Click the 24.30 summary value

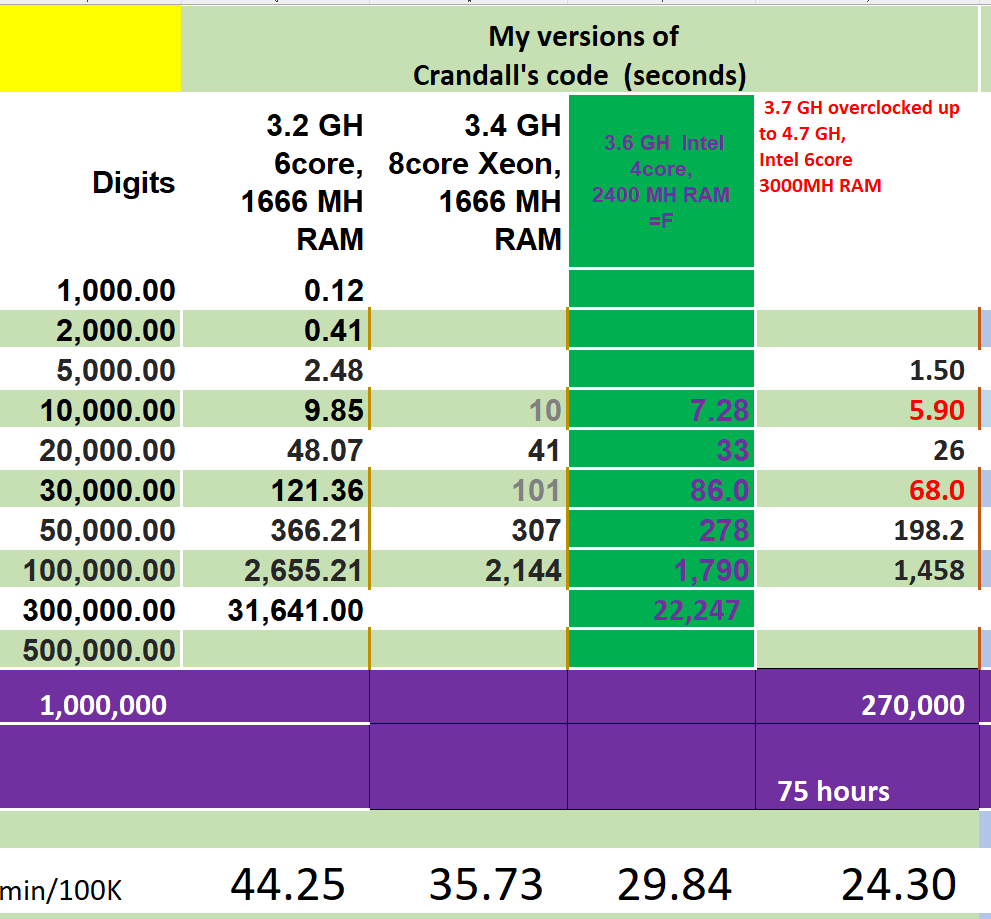tap(898, 884)
